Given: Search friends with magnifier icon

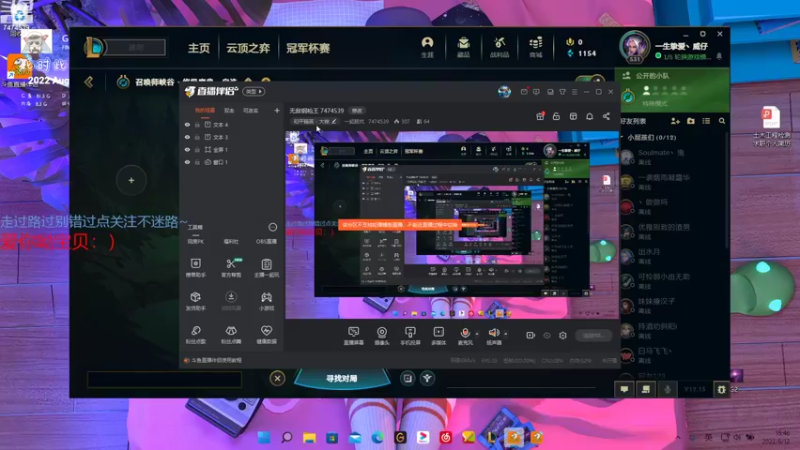Looking at the screenshot, I should (722, 121).
